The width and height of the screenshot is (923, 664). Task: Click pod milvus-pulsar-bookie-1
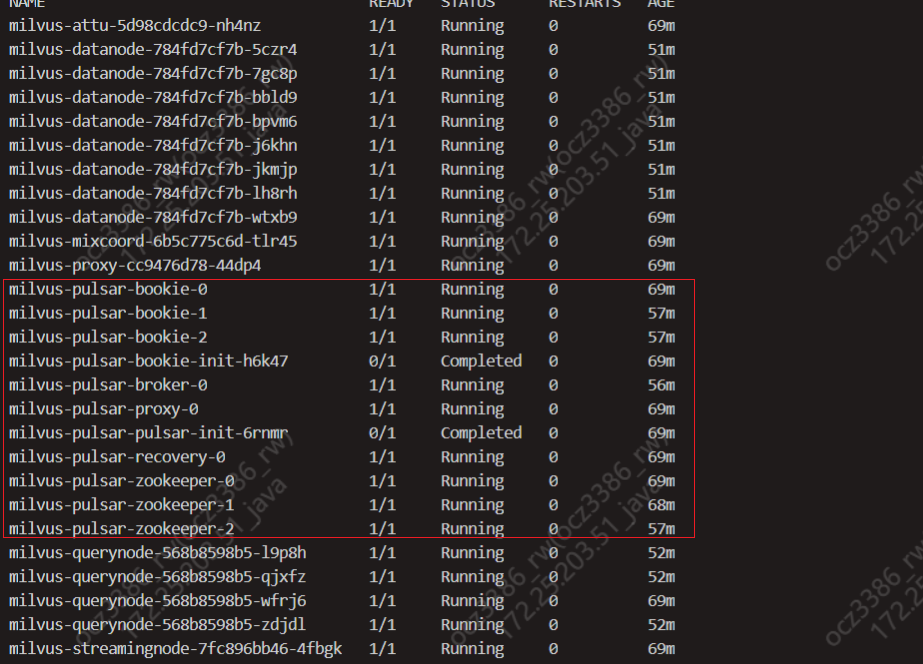(x=108, y=313)
